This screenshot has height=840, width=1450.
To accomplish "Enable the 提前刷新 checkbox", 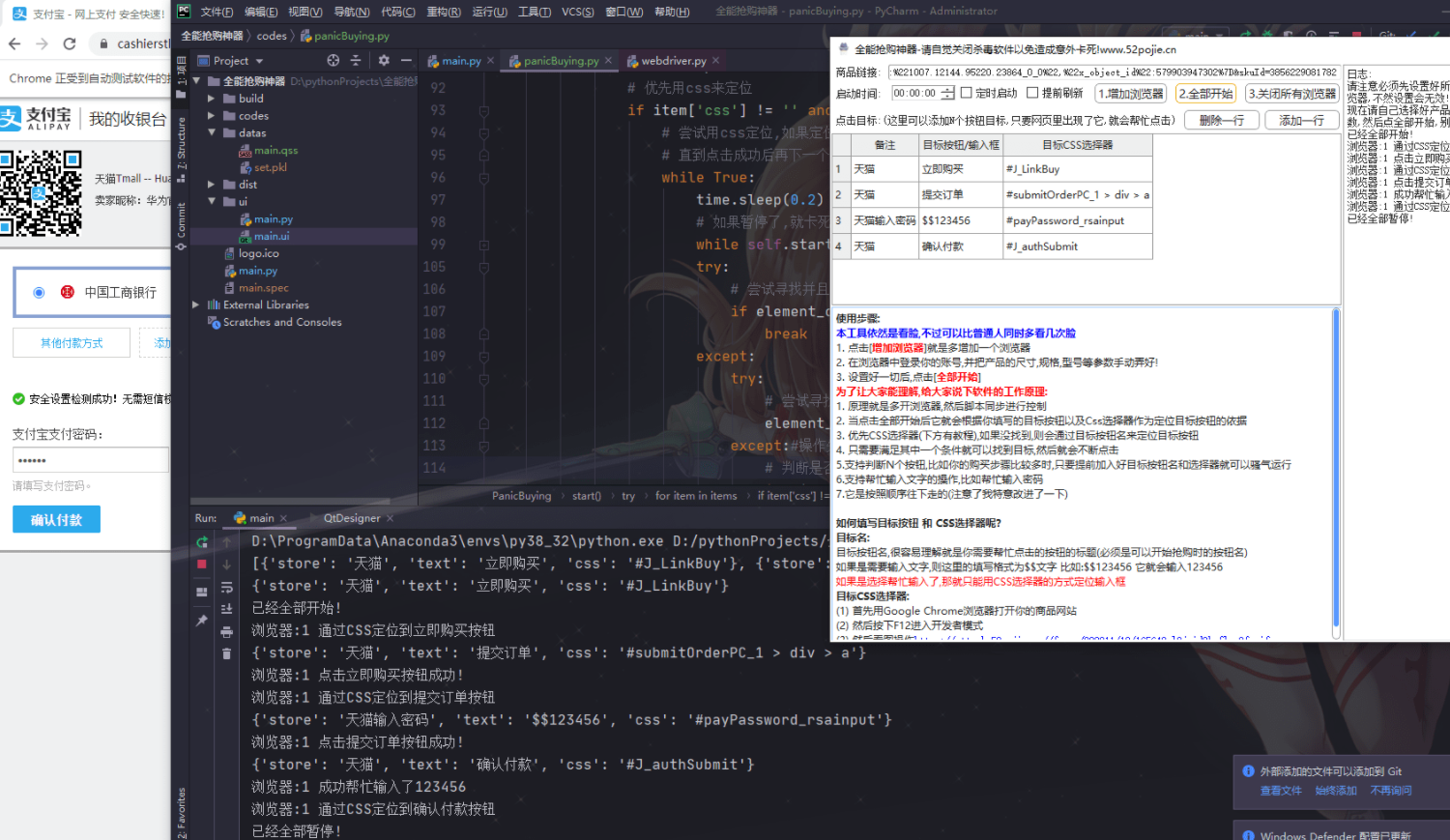I will tap(1032, 93).
